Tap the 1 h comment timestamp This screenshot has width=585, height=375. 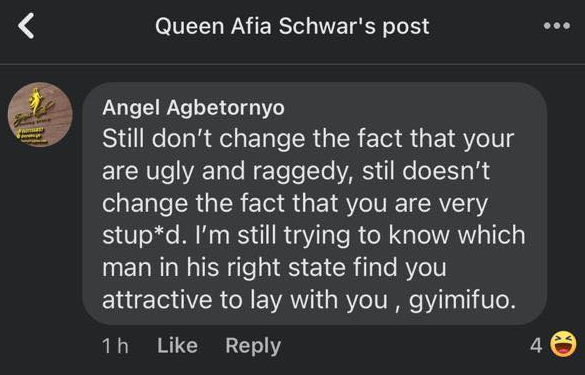pos(115,346)
